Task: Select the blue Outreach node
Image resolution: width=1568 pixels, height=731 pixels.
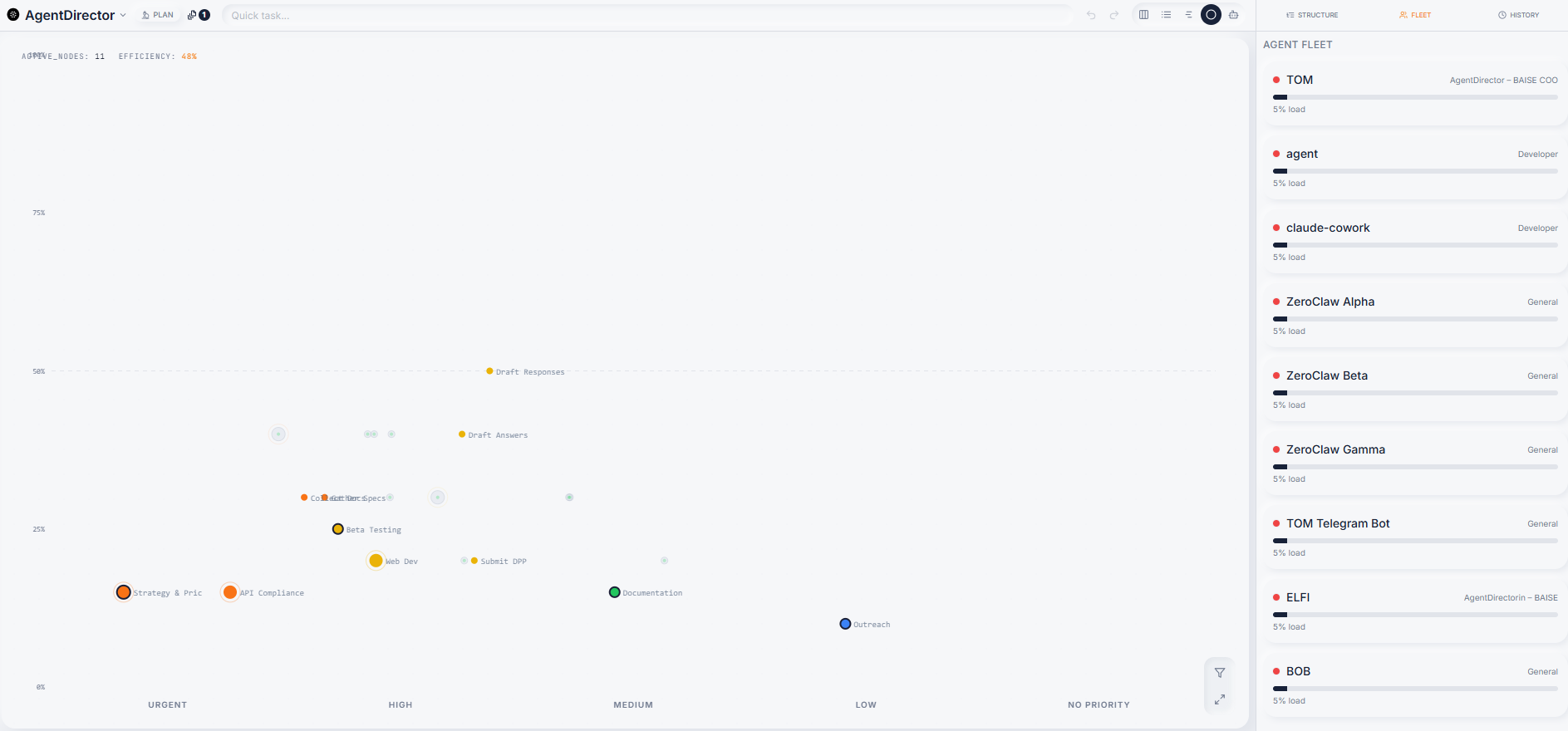Action: pyautogui.click(x=845, y=624)
